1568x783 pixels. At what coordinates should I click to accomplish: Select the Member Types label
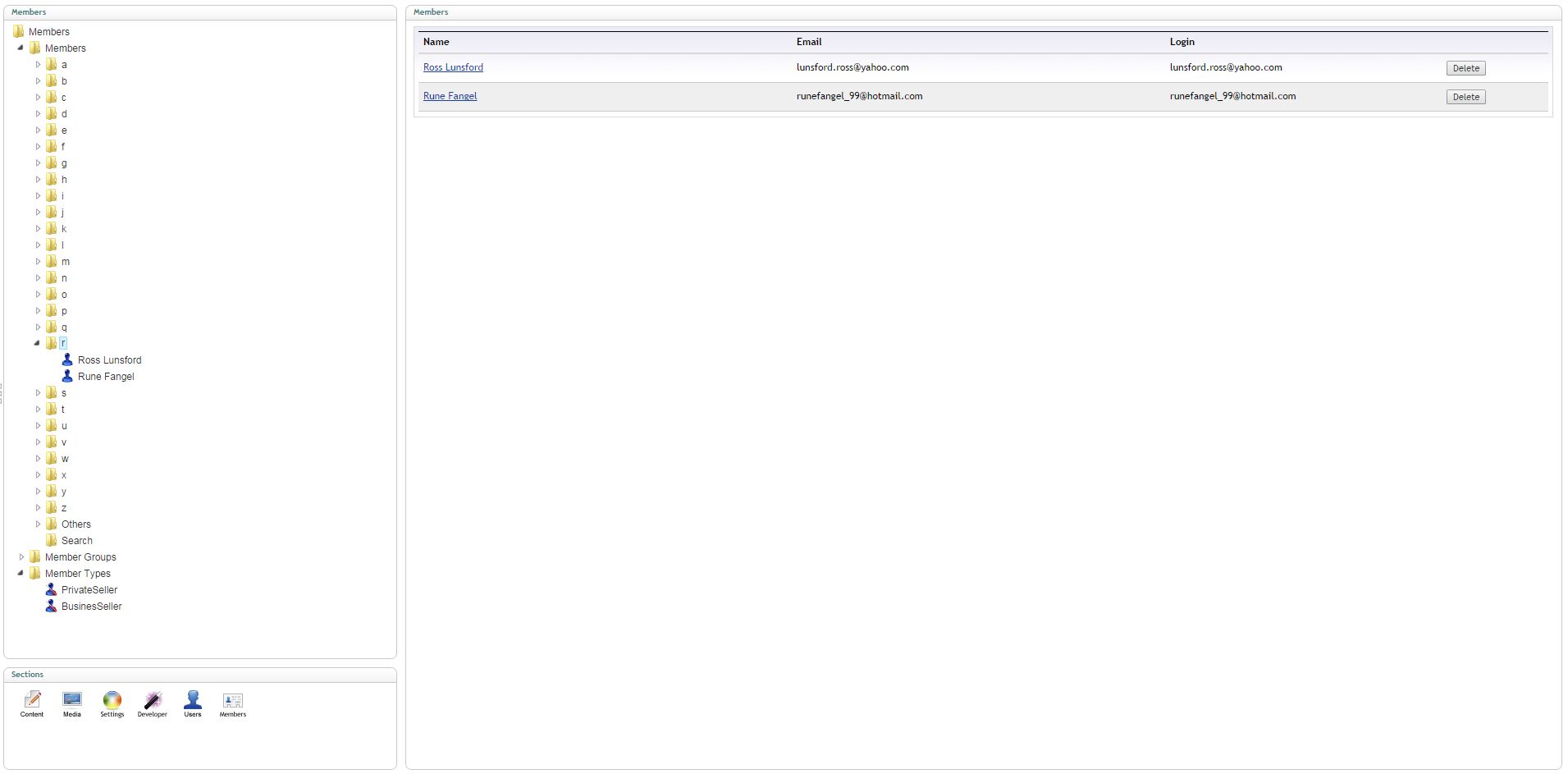coord(77,574)
